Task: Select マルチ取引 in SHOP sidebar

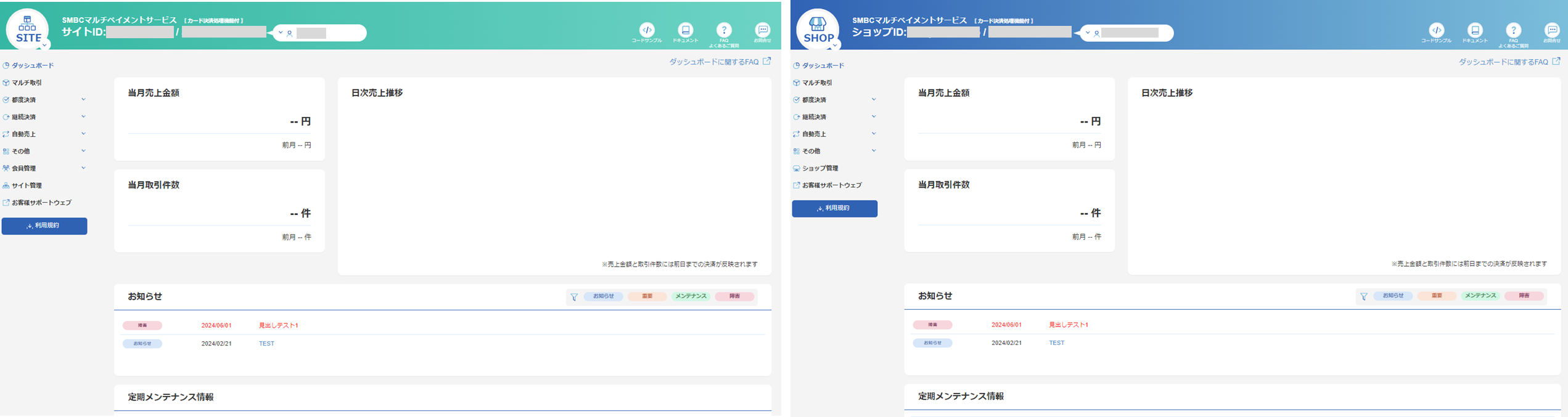Action: coord(813,83)
